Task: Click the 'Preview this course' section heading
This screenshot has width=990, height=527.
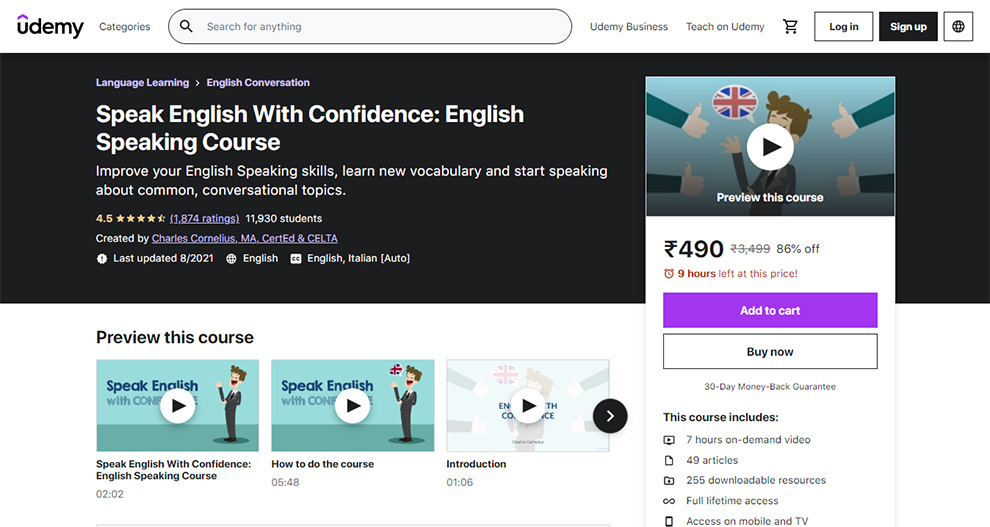Action: pyautogui.click(x=174, y=338)
